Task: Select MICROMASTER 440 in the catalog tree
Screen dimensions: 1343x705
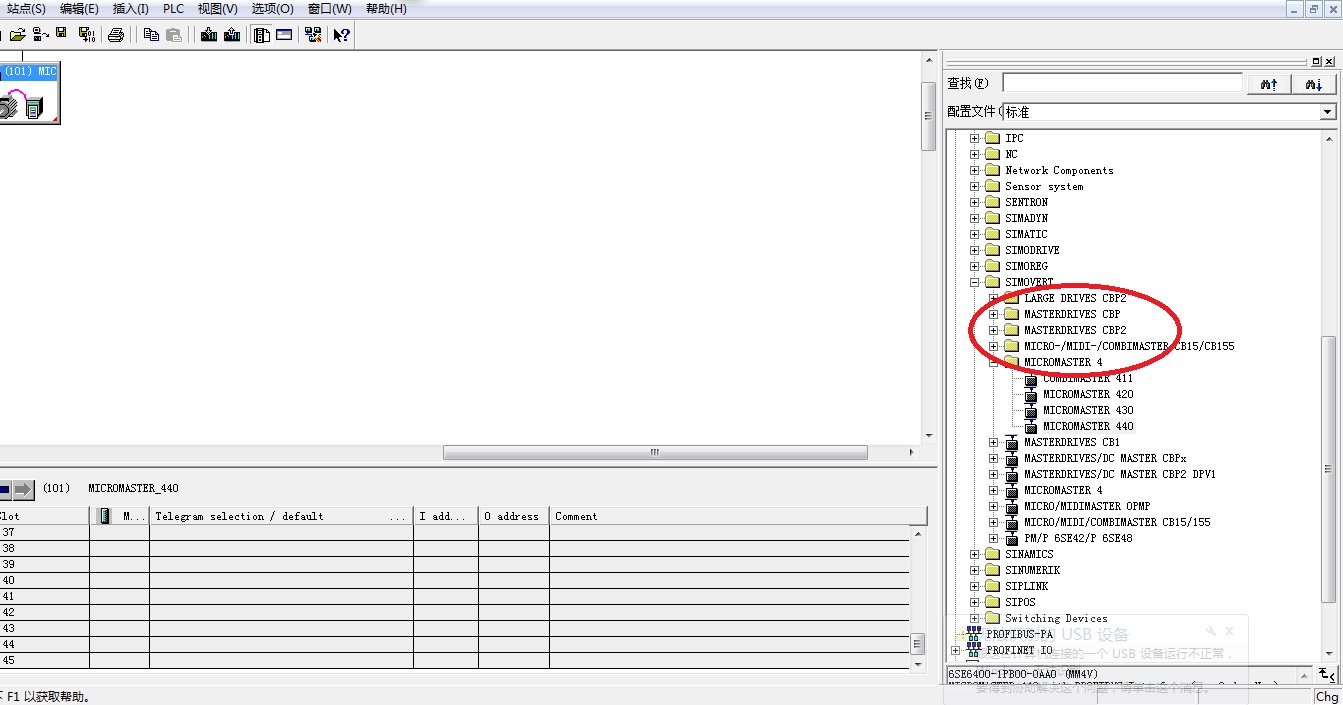Action: point(1088,426)
